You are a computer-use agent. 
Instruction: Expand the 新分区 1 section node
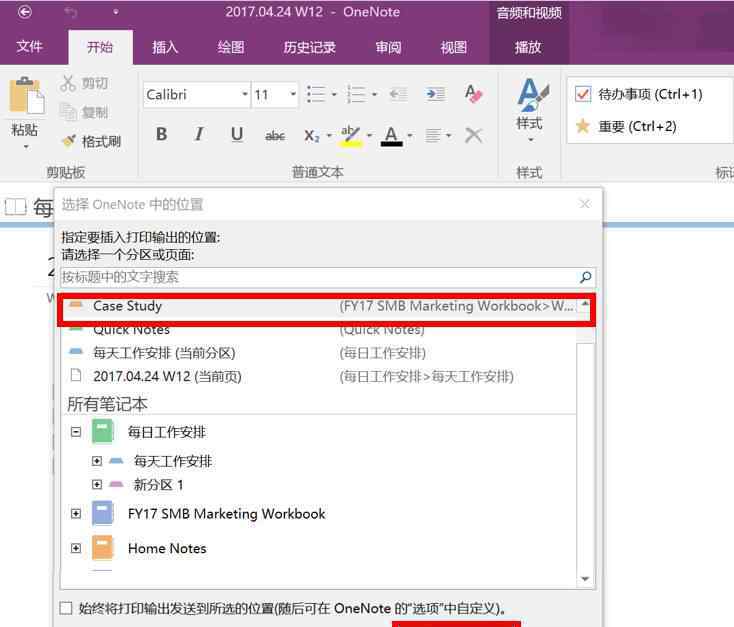tap(97, 484)
